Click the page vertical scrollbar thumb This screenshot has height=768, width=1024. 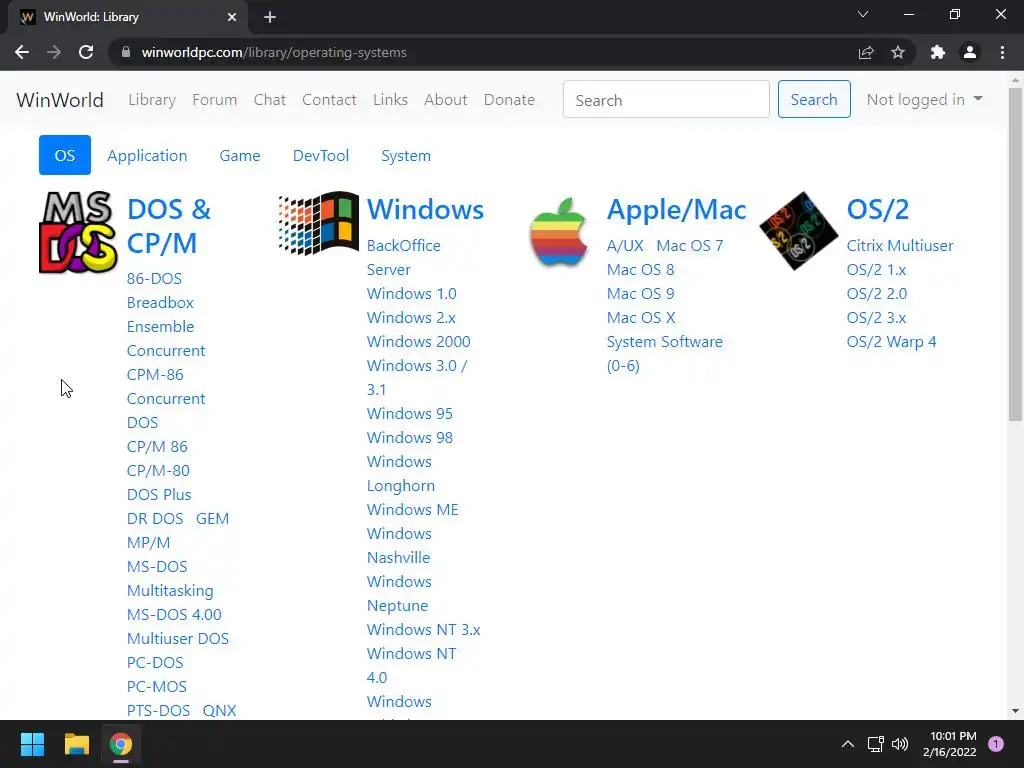(1015, 255)
